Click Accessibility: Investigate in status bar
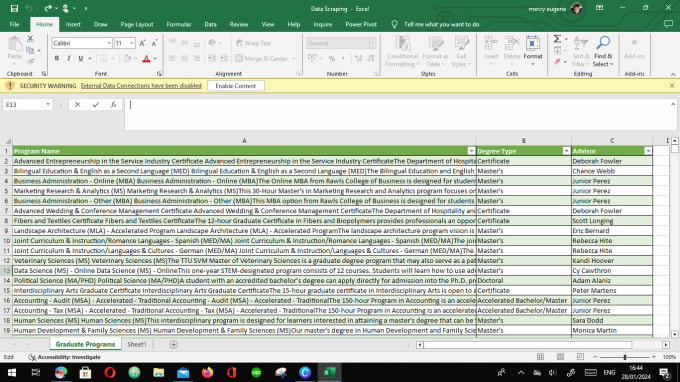Image resolution: width=680 pixels, height=382 pixels. point(64,357)
